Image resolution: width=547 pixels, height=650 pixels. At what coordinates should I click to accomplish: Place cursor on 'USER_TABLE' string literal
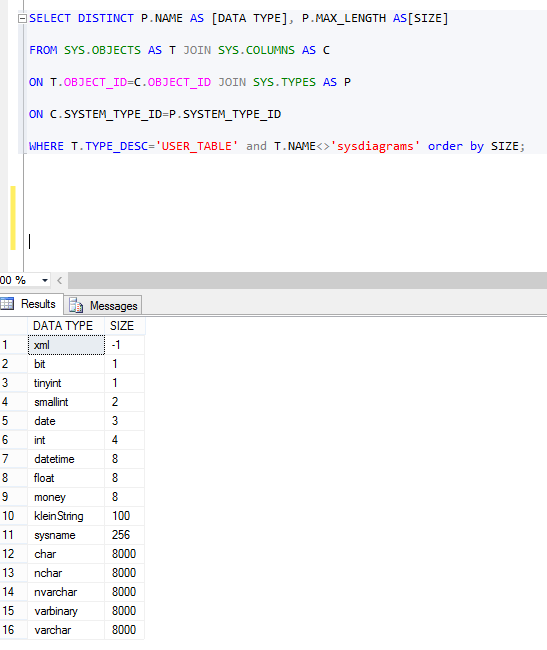pos(197,146)
